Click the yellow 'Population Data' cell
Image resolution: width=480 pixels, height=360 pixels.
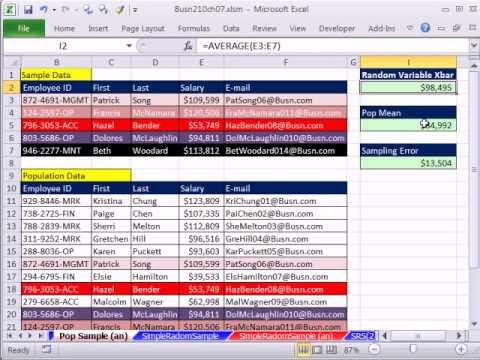pos(76,176)
